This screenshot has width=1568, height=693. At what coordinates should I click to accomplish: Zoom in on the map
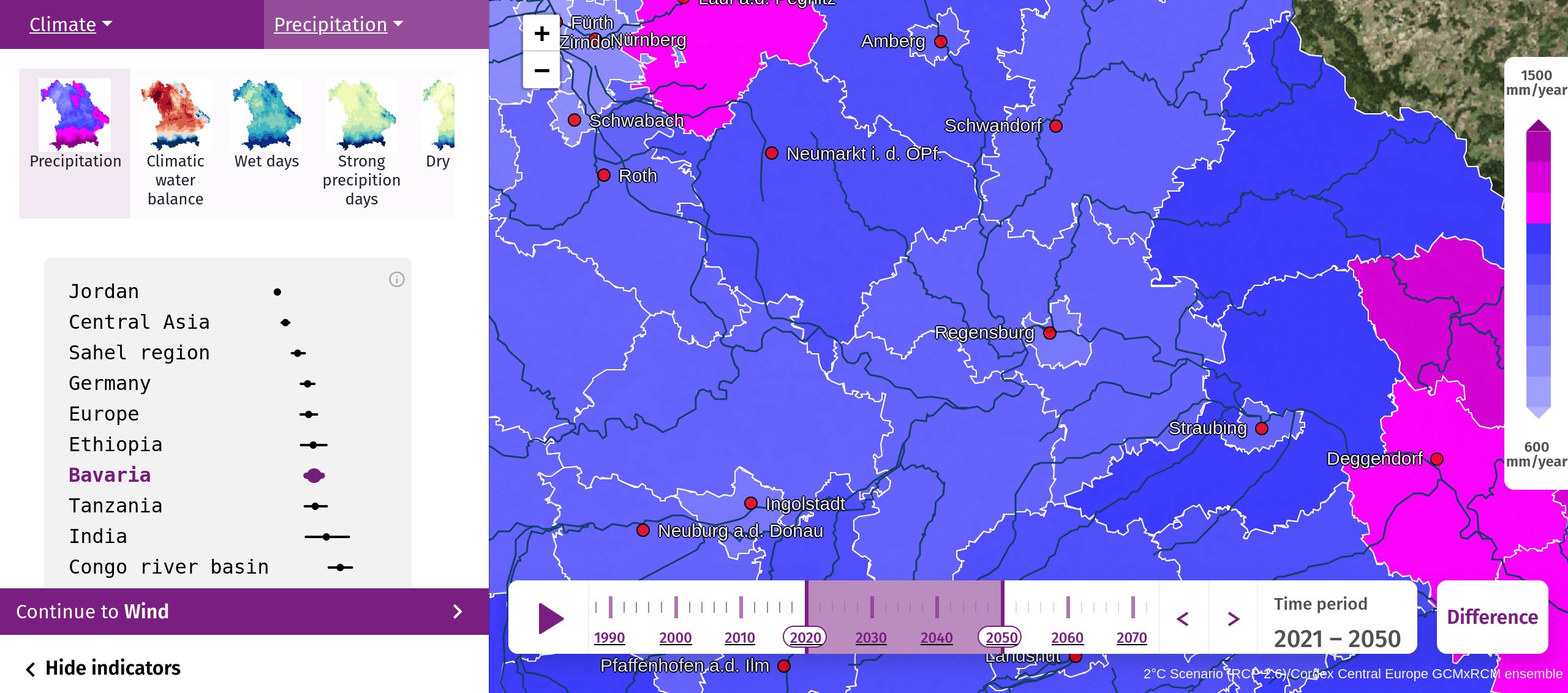pyautogui.click(x=541, y=34)
